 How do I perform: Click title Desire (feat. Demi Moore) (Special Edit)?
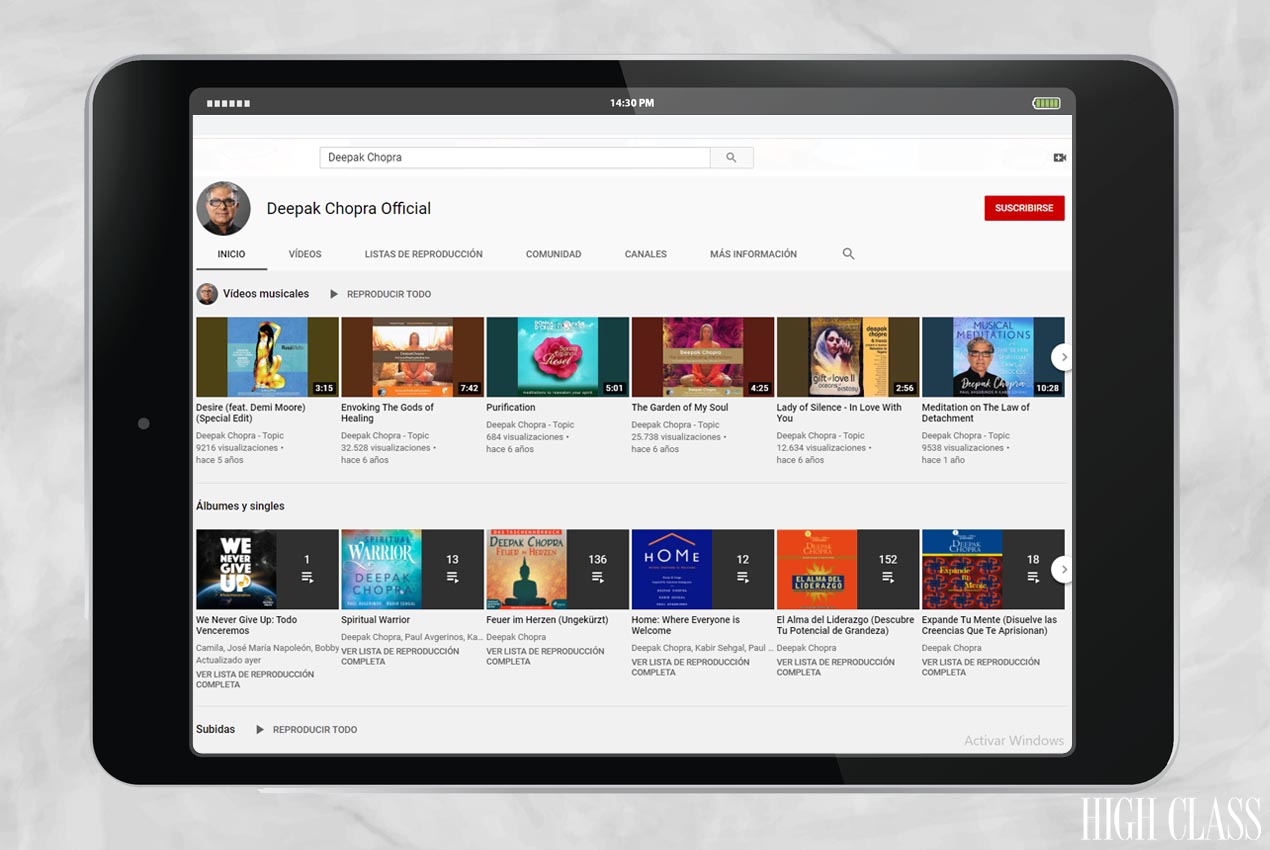[x=251, y=413]
